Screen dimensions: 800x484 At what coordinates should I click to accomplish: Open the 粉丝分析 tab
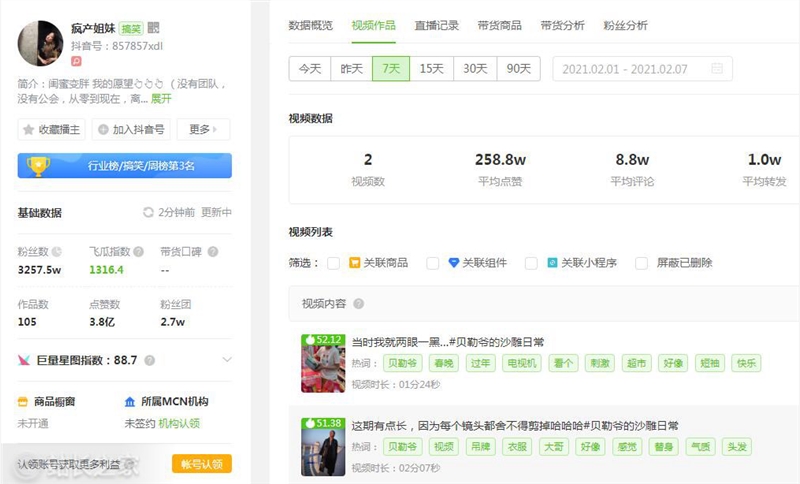point(625,25)
